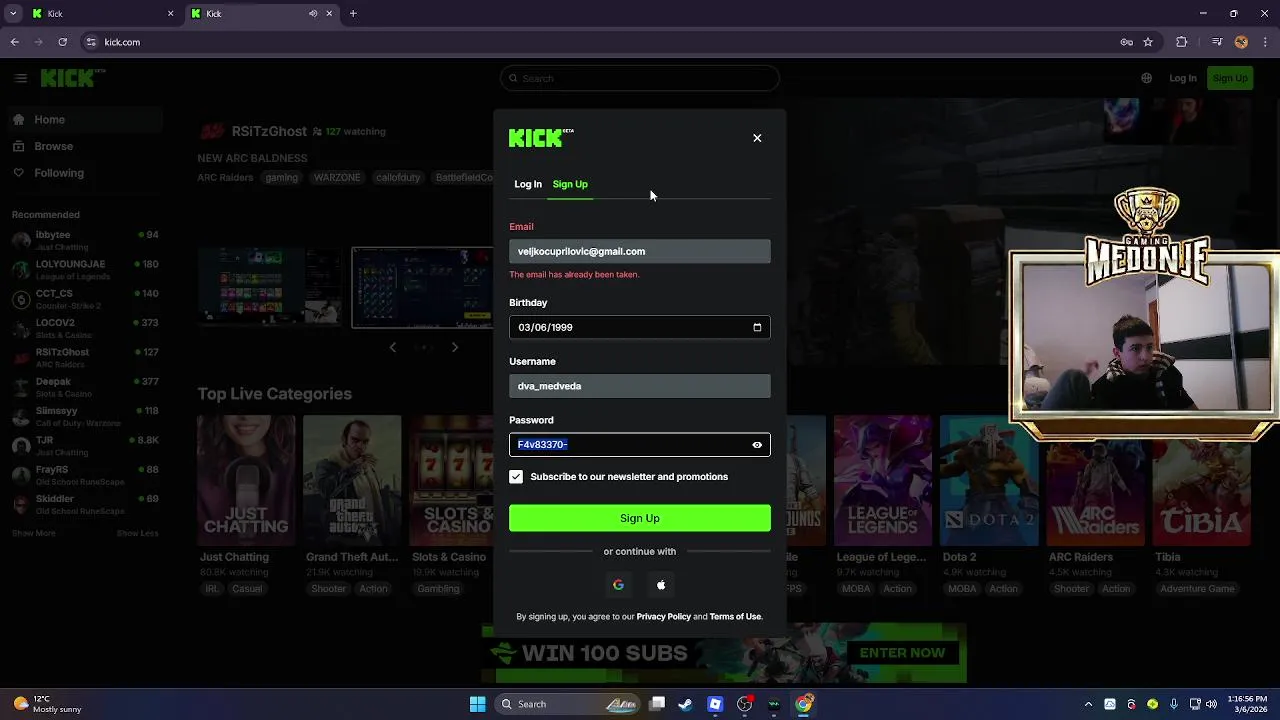Click the Username field with dva_medveda
This screenshot has width=1280, height=720.
(x=640, y=386)
